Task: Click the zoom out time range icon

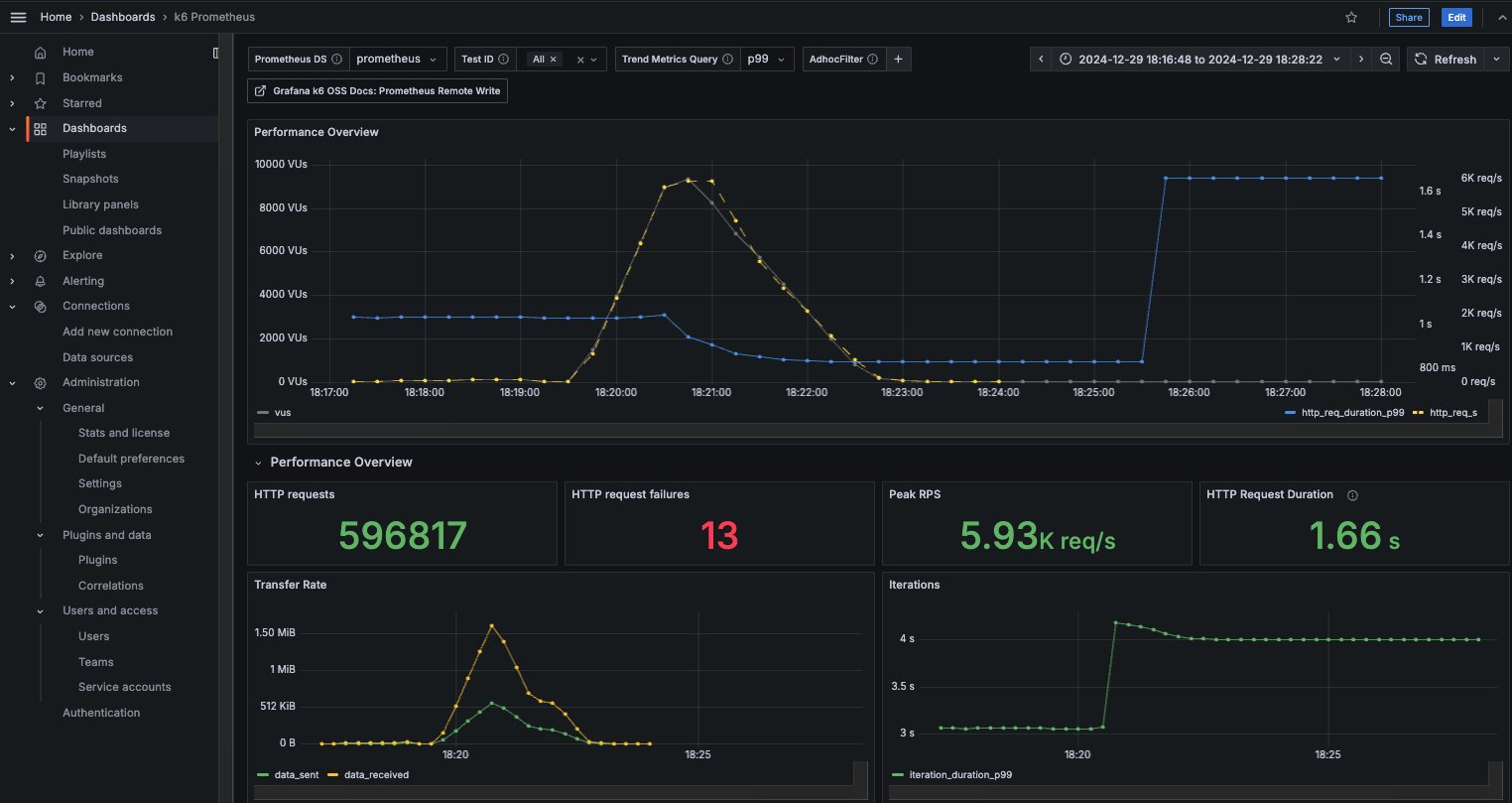Action: tap(1386, 60)
